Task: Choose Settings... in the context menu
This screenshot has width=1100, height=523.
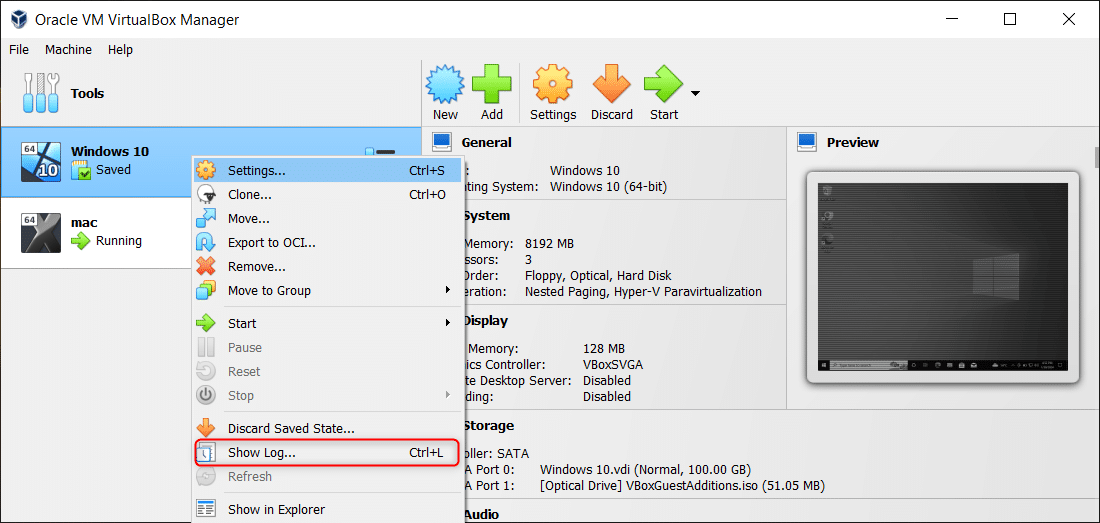Action: click(x=328, y=170)
